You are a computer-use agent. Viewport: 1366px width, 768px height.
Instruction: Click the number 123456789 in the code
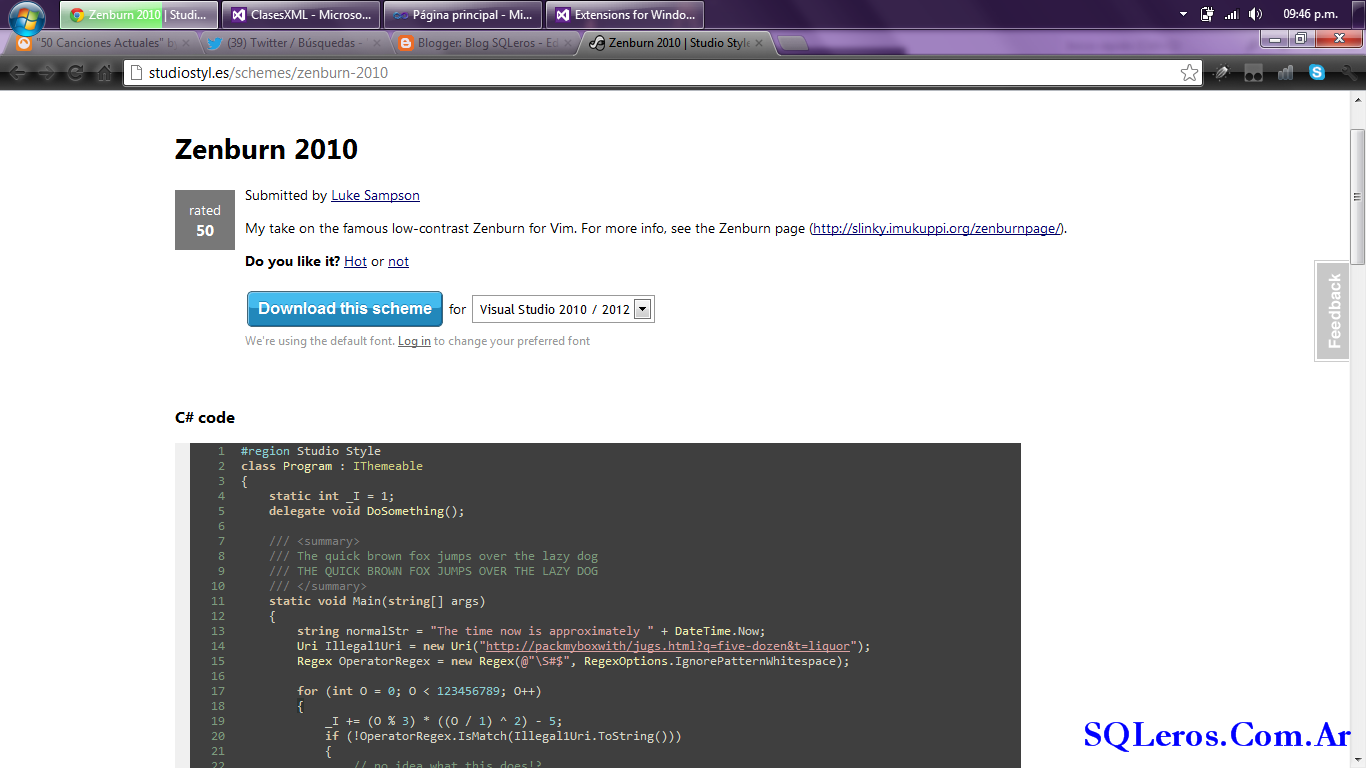click(475, 691)
